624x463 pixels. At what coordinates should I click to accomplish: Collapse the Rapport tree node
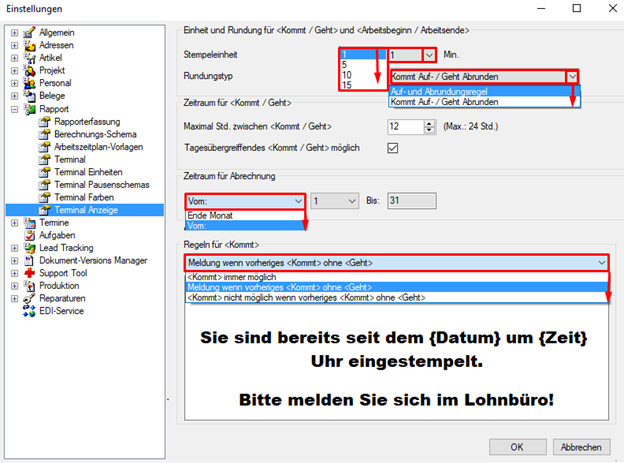[x=14, y=109]
